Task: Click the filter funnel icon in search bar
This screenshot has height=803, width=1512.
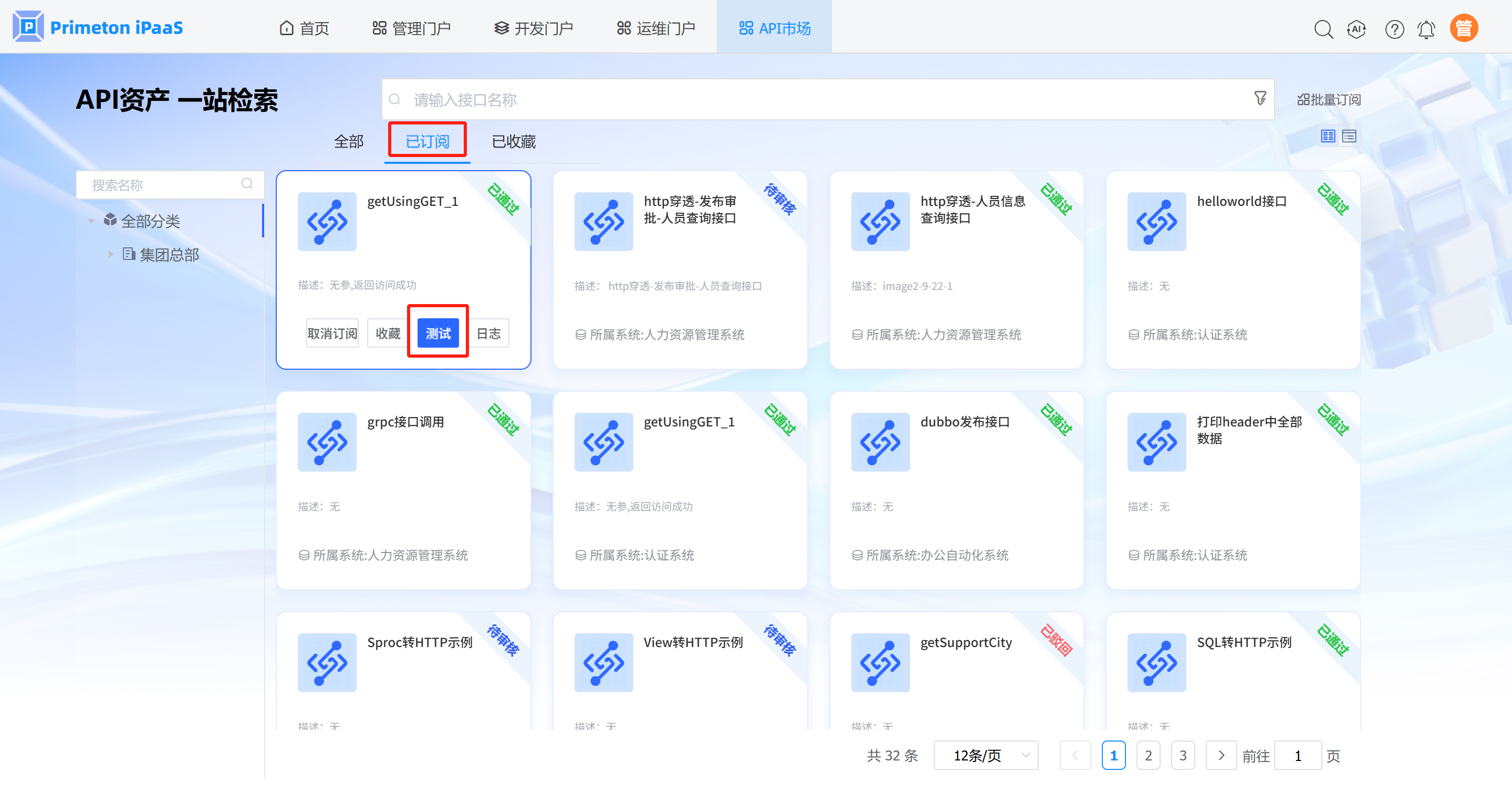Action: point(1259,98)
